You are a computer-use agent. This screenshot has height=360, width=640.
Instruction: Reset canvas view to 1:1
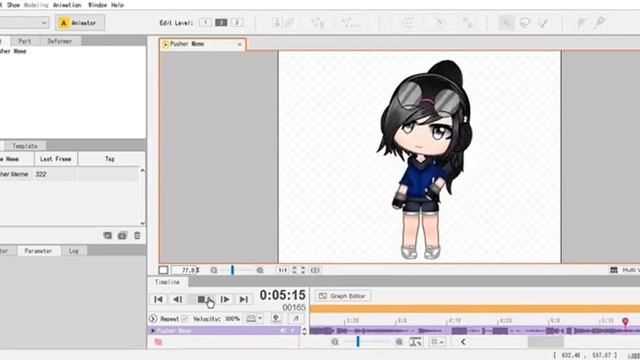282,270
